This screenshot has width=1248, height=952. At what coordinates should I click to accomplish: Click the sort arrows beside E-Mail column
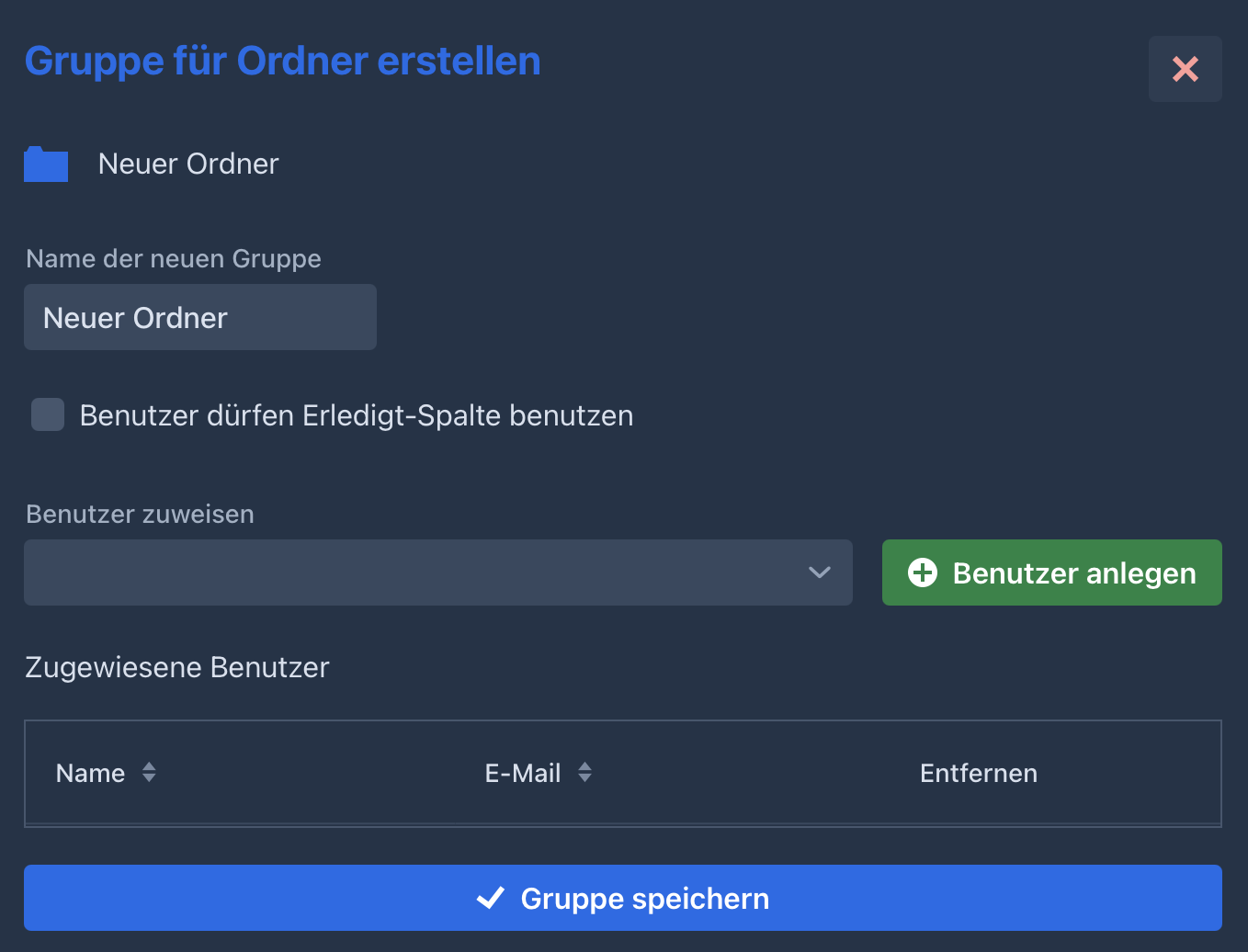click(x=584, y=773)
